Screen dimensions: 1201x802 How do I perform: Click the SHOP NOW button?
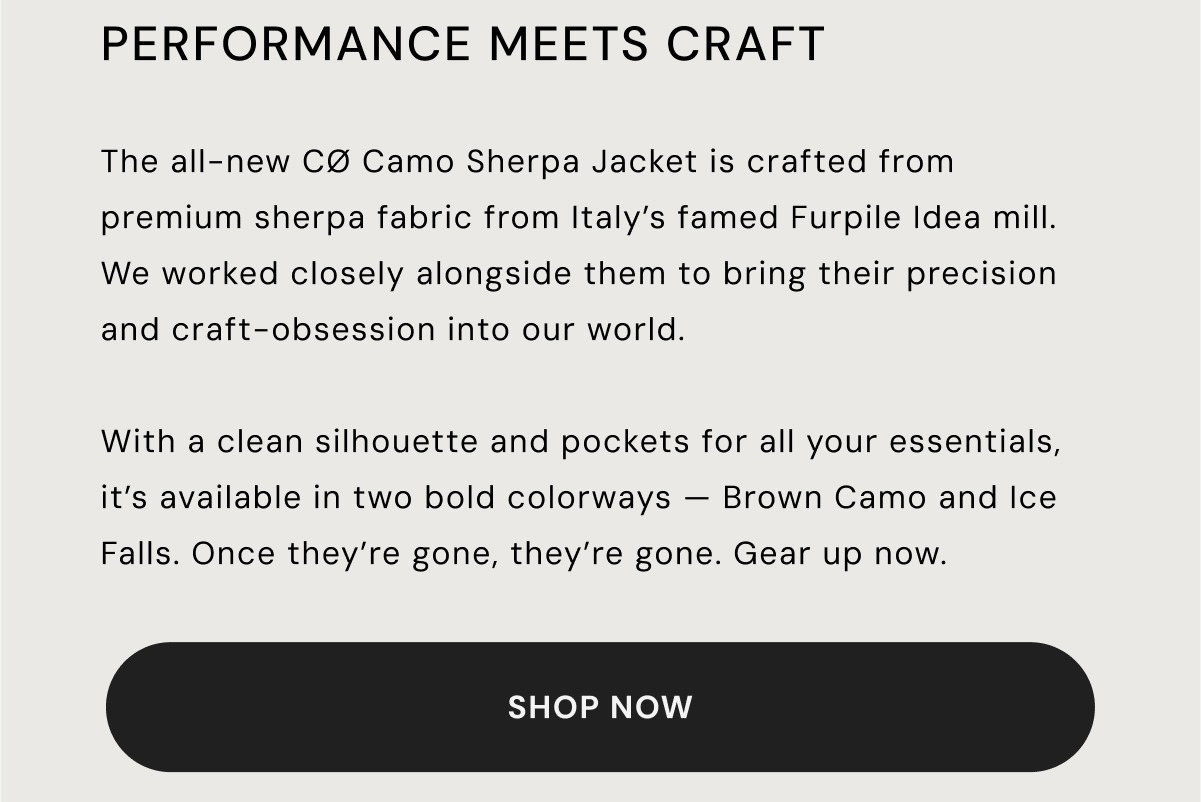click(x=600, y=707)
